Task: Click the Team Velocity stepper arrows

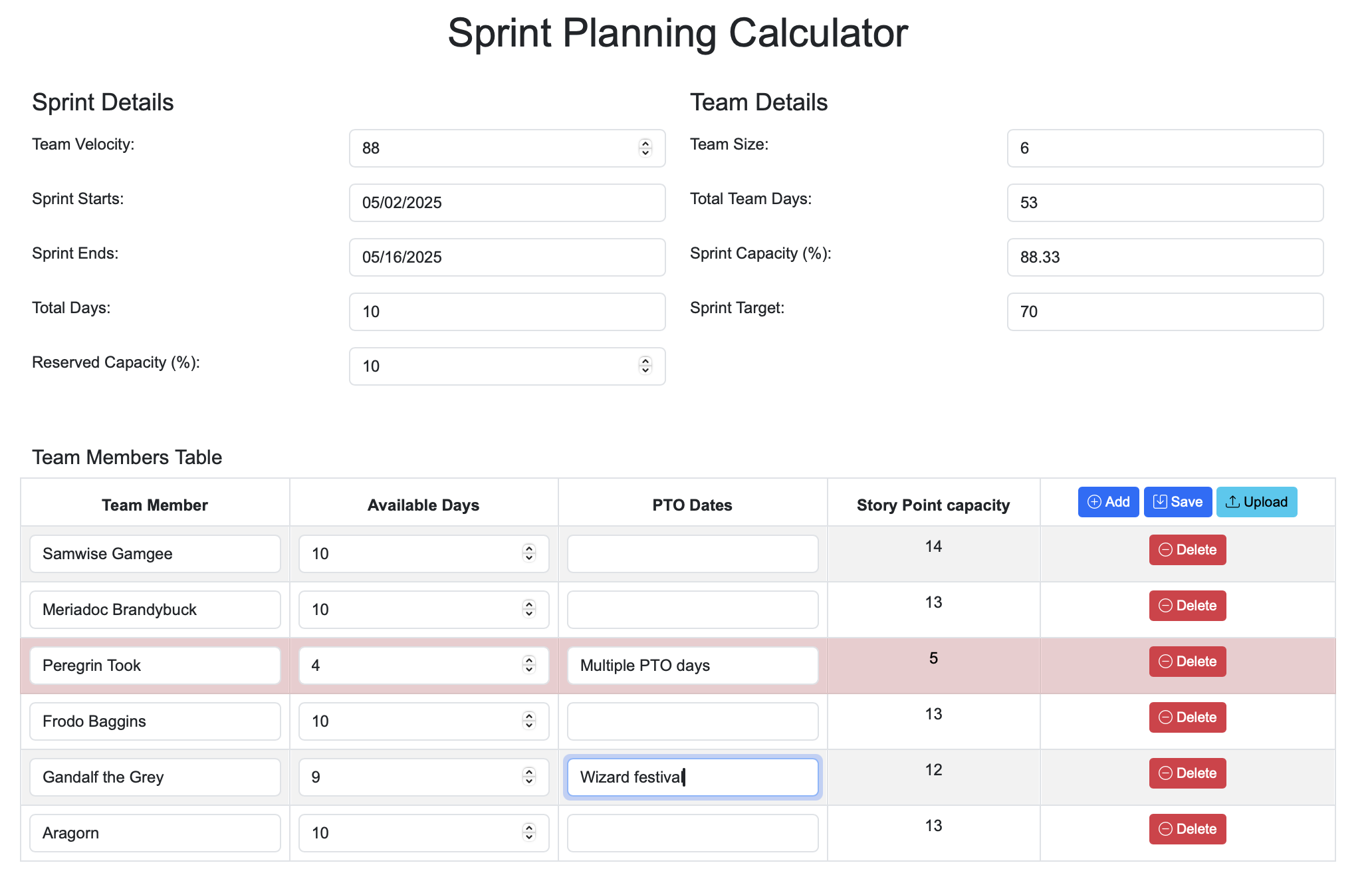Action: (x=645, y=148)
